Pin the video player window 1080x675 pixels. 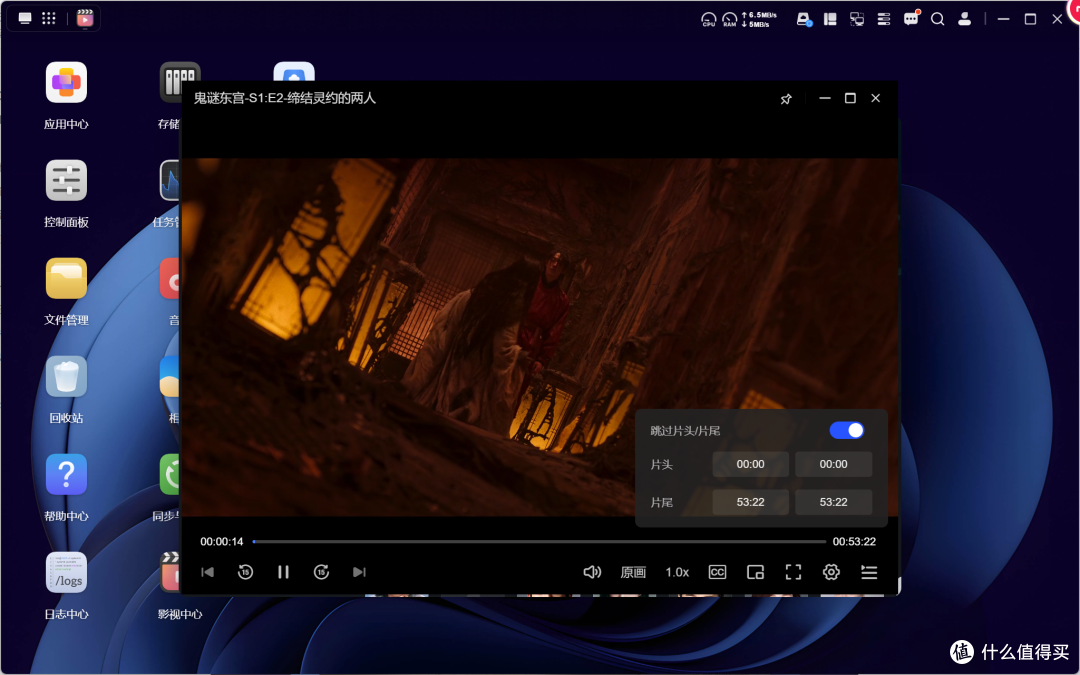point(786,99)
